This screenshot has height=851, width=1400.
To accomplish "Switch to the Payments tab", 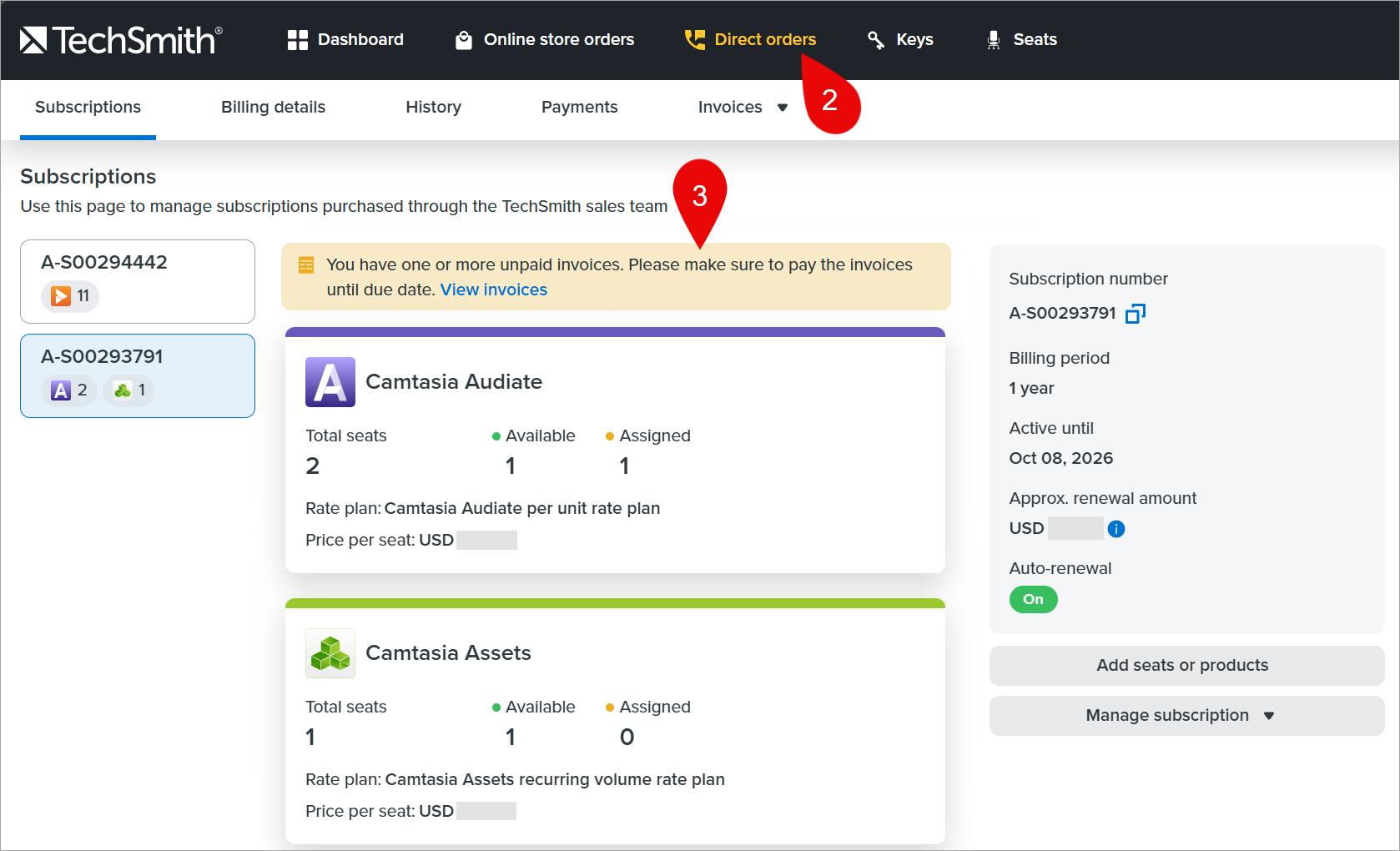I will point(580,108).
